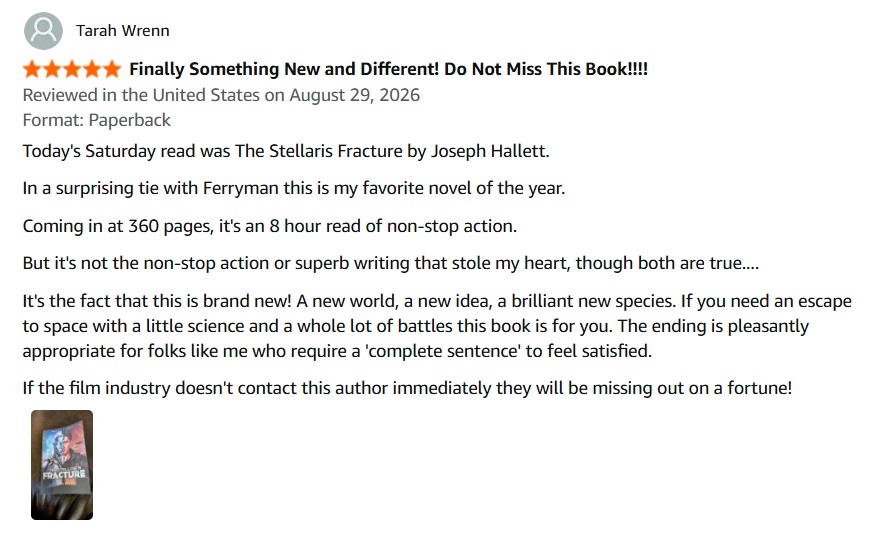Click the 'Format: Paperback' label
The image size is (882, 537).
click(x=96, y=120)
